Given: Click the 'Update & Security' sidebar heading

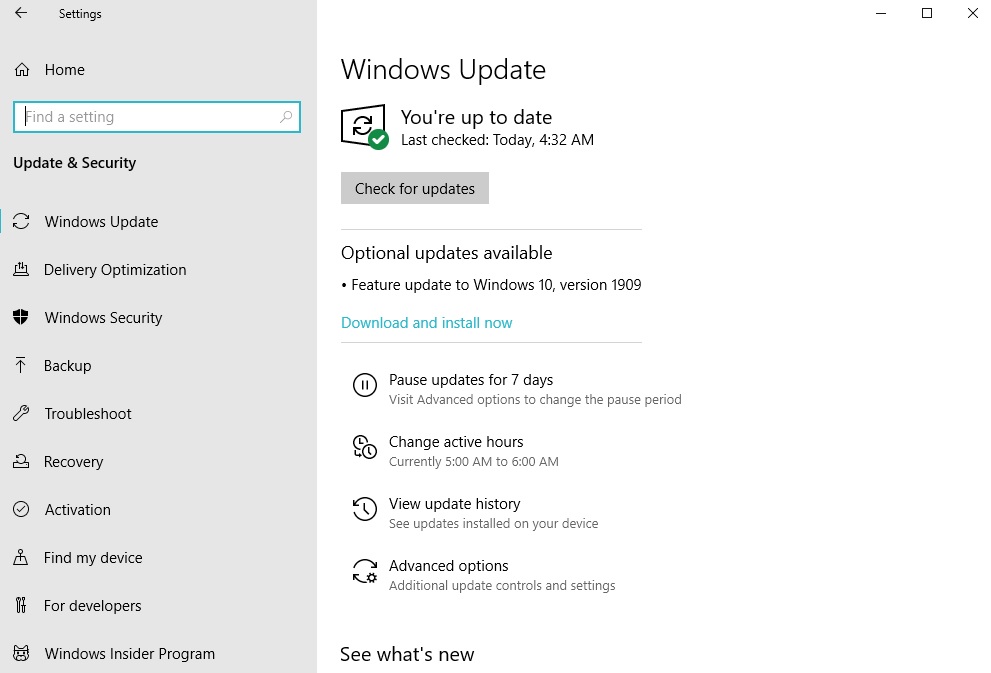Looking at the screenshot, I should 75,162.
